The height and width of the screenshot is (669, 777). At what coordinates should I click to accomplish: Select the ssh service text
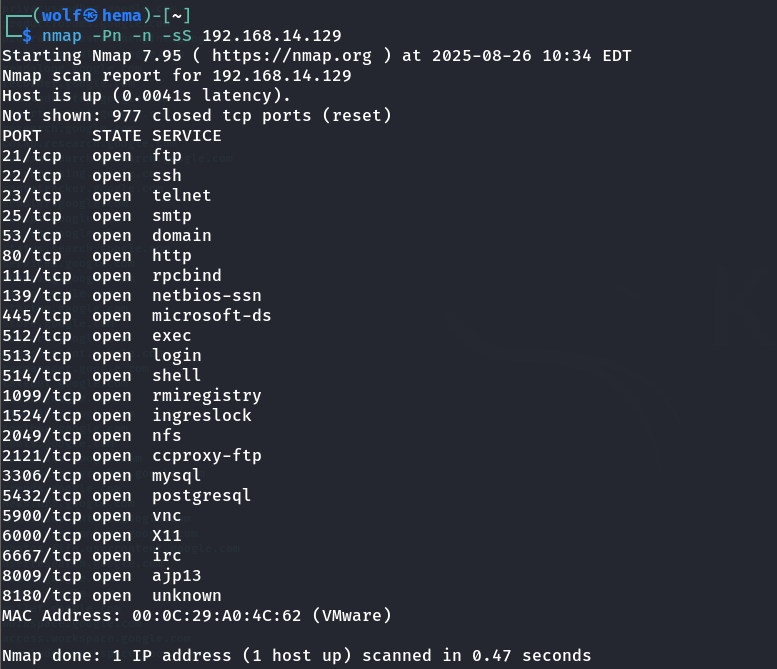tap(167, 176)
